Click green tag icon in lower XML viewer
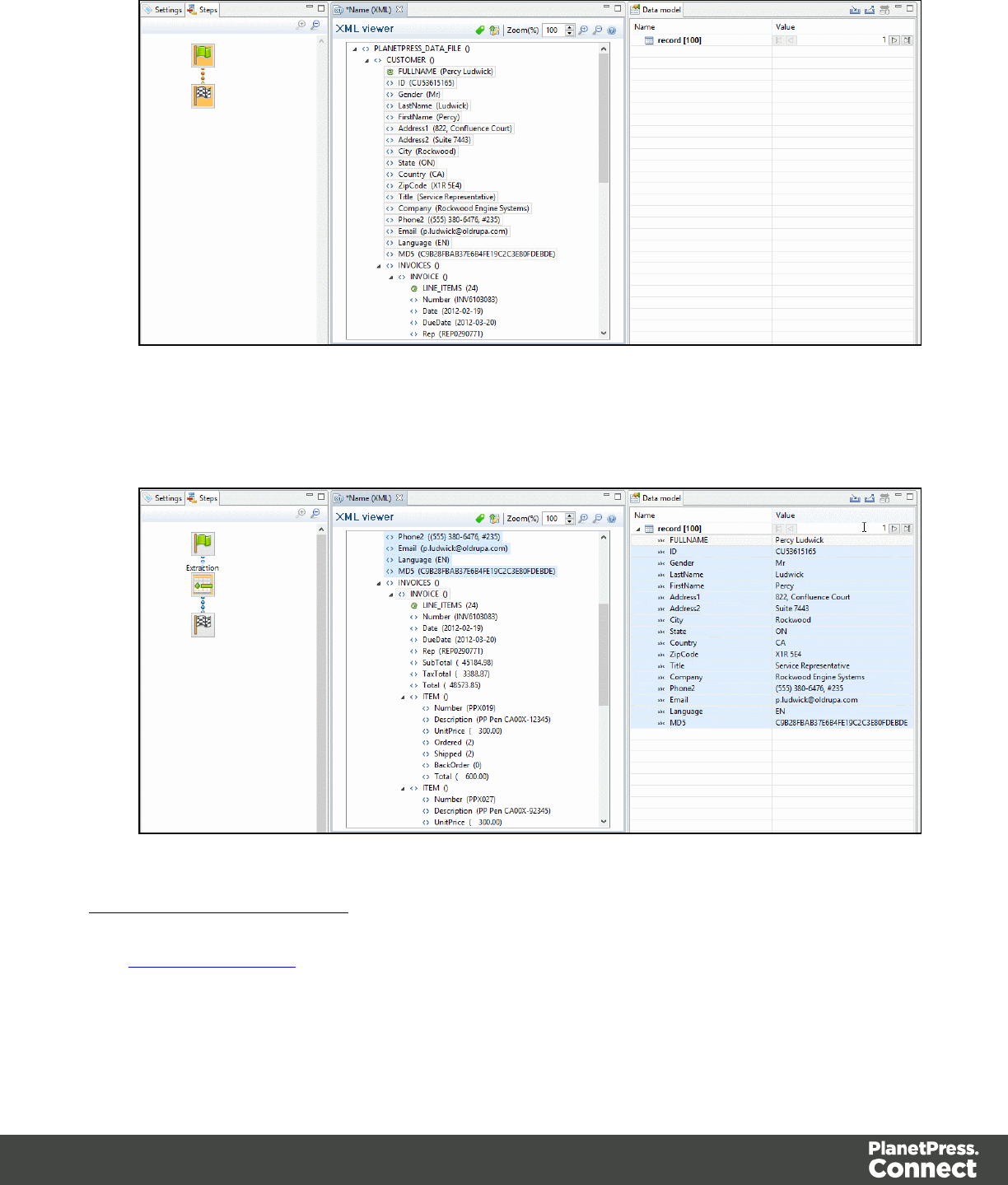Viewport: 1008px width, 1185px height. click(x=480, y=519)
